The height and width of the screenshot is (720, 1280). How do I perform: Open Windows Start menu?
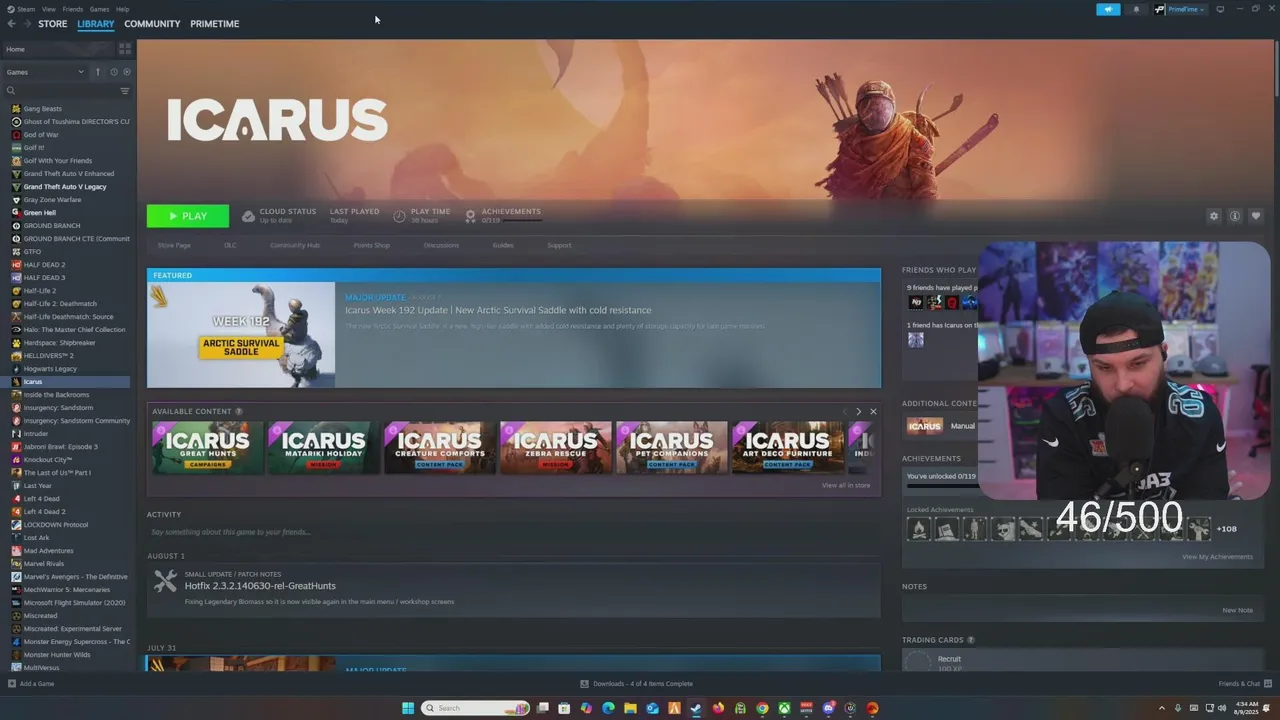(x=408, y=708)
